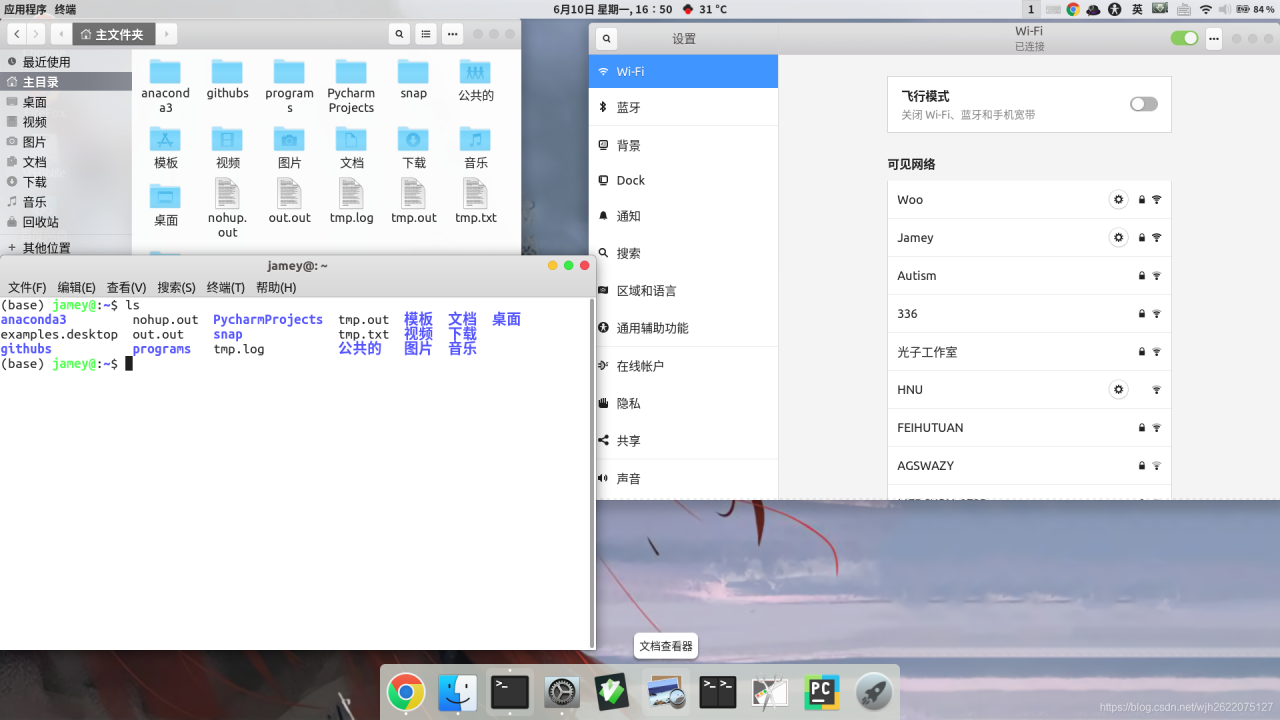Image resolution: width=1280 pixels, height=720 pixels.
Task: Open the 文件(F) menu in terminal
Action: [x=27, y=287]
